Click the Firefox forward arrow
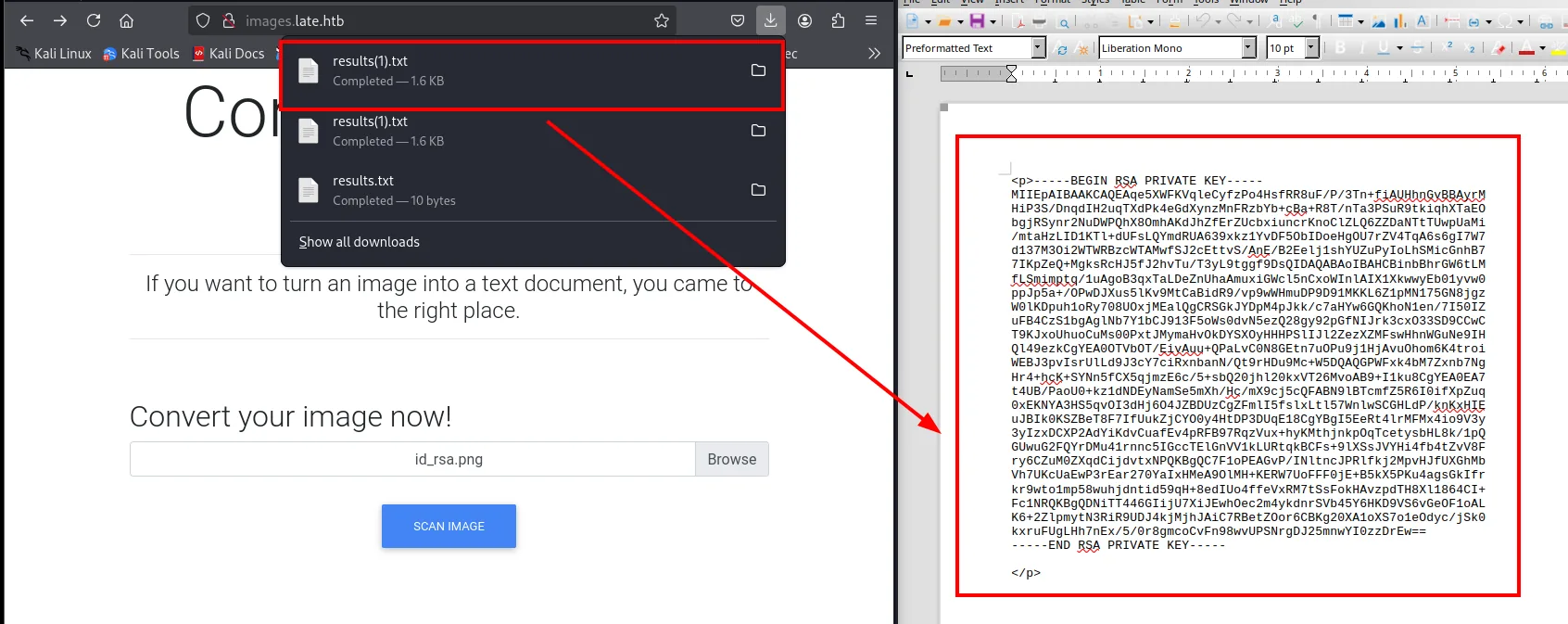Image resolution: width=1568 pixels, height=624 pixels. (x=60, y=20)
